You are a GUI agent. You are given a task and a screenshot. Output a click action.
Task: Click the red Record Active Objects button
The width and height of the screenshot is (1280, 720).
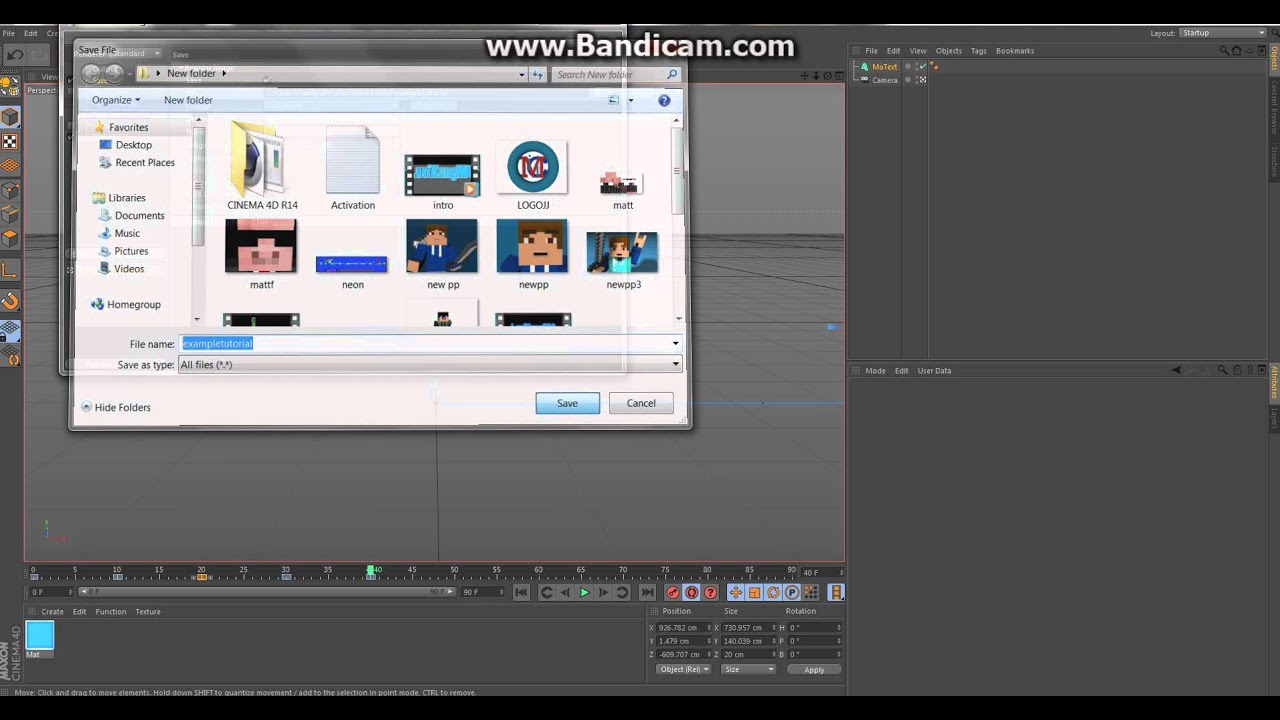(673, 593)
